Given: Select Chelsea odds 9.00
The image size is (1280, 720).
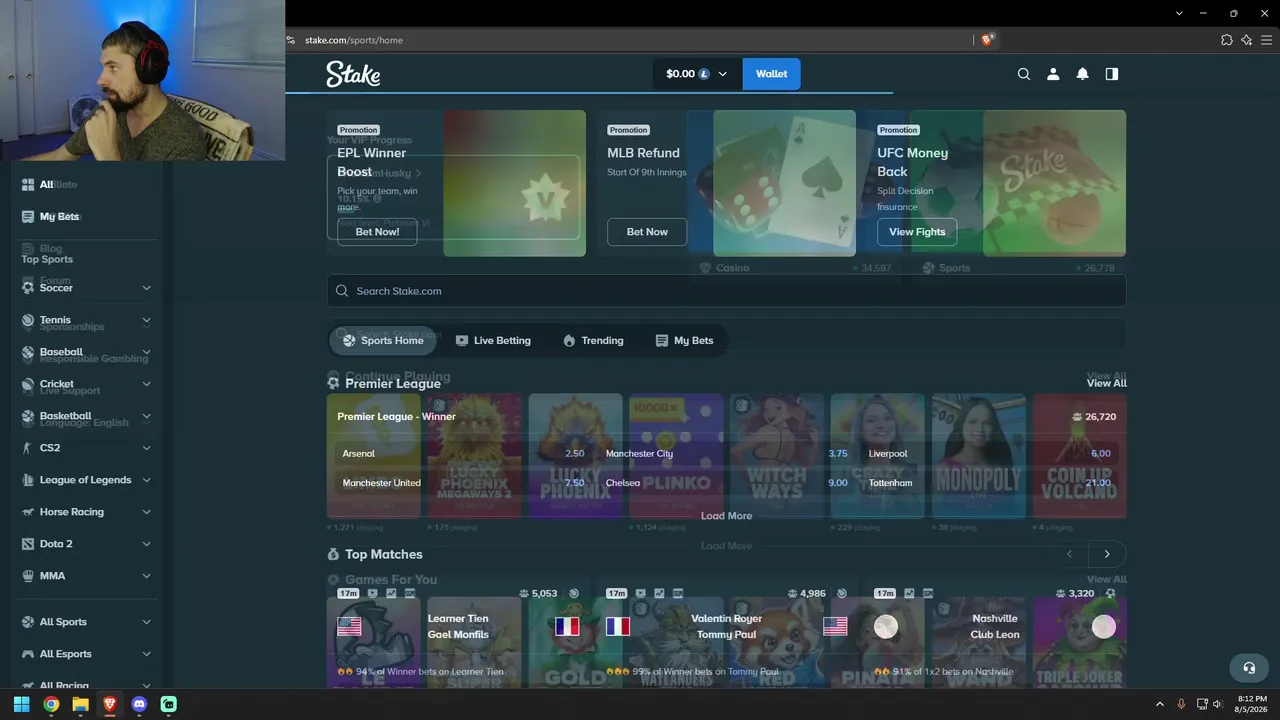Looking at the screenshot, I should [726, 483].
